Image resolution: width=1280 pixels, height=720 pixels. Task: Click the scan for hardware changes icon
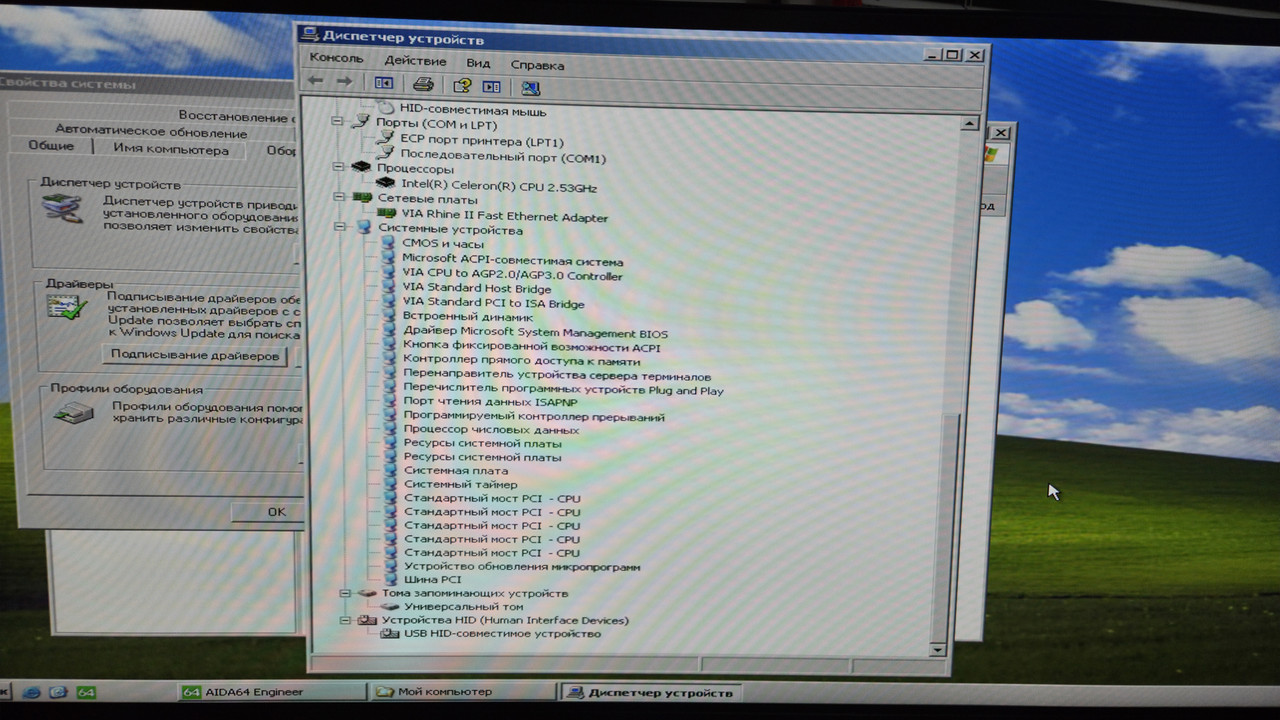[530, 88]
